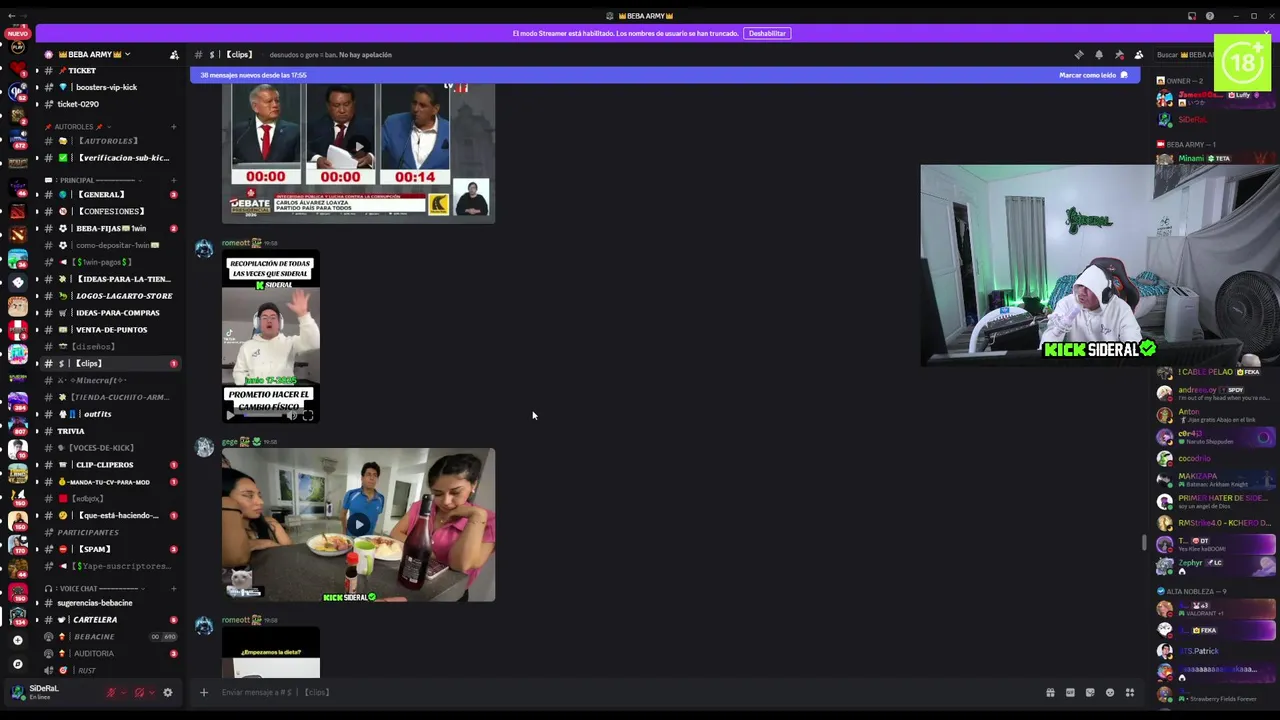Click the chat scrollbar thumb
This screenshot has width=1280, height=720.
pos(1144,543)
